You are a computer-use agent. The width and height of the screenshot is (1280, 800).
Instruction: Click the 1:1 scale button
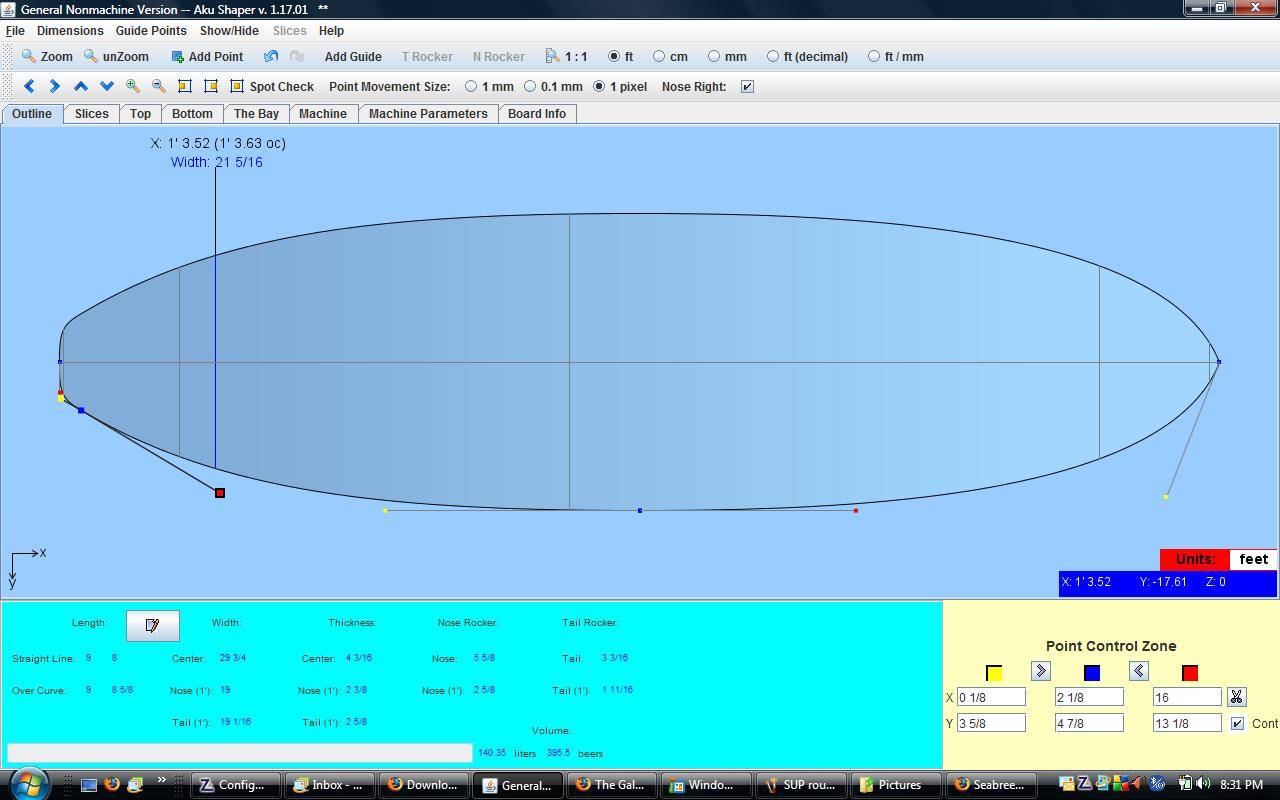[x=566, y=57]
